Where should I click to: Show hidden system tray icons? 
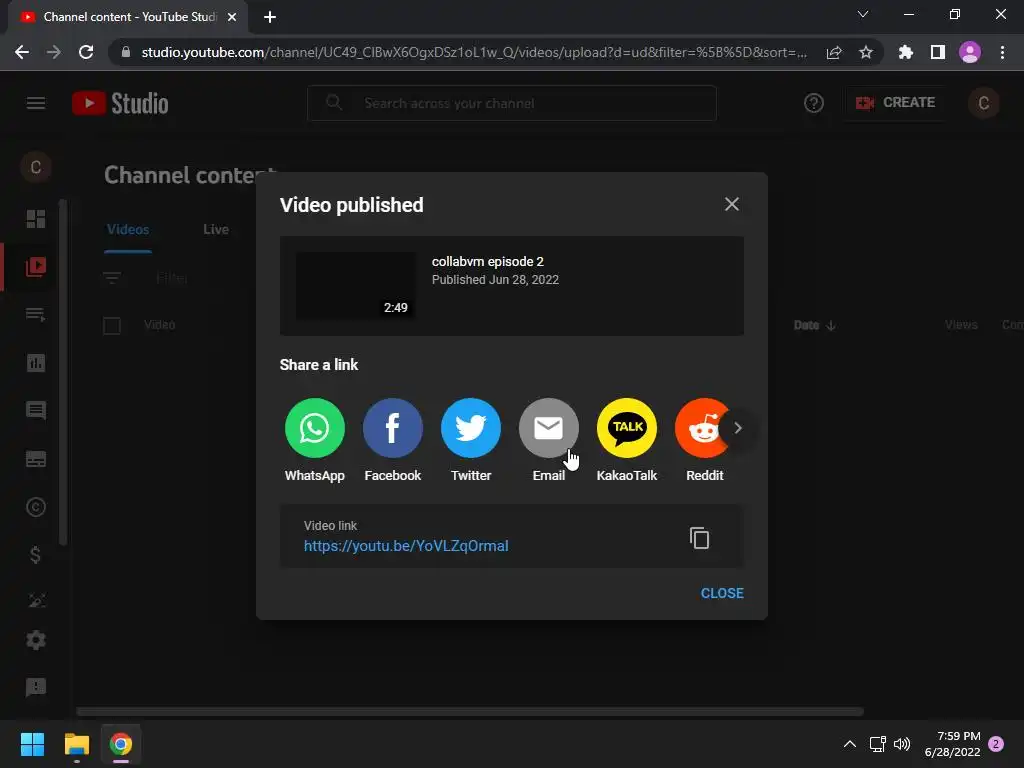850,744
